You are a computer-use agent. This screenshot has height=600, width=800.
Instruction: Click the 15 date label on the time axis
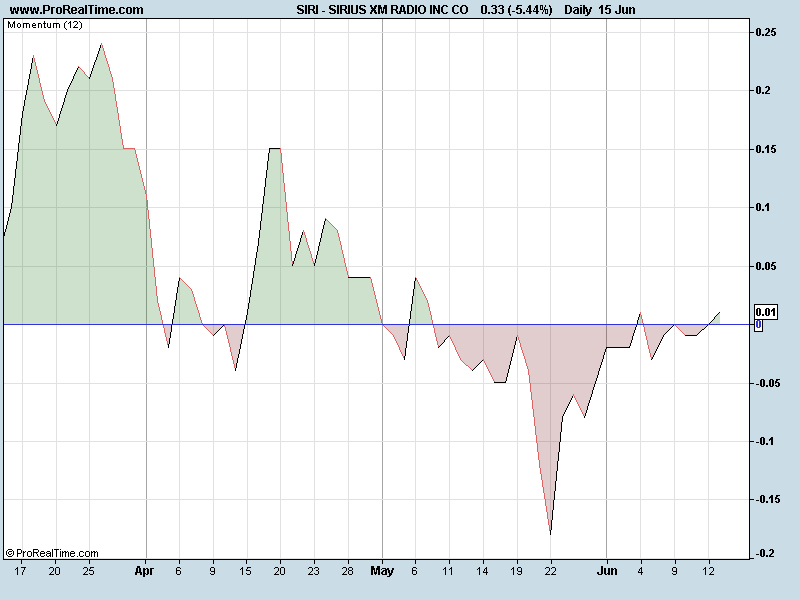(245, 571)
